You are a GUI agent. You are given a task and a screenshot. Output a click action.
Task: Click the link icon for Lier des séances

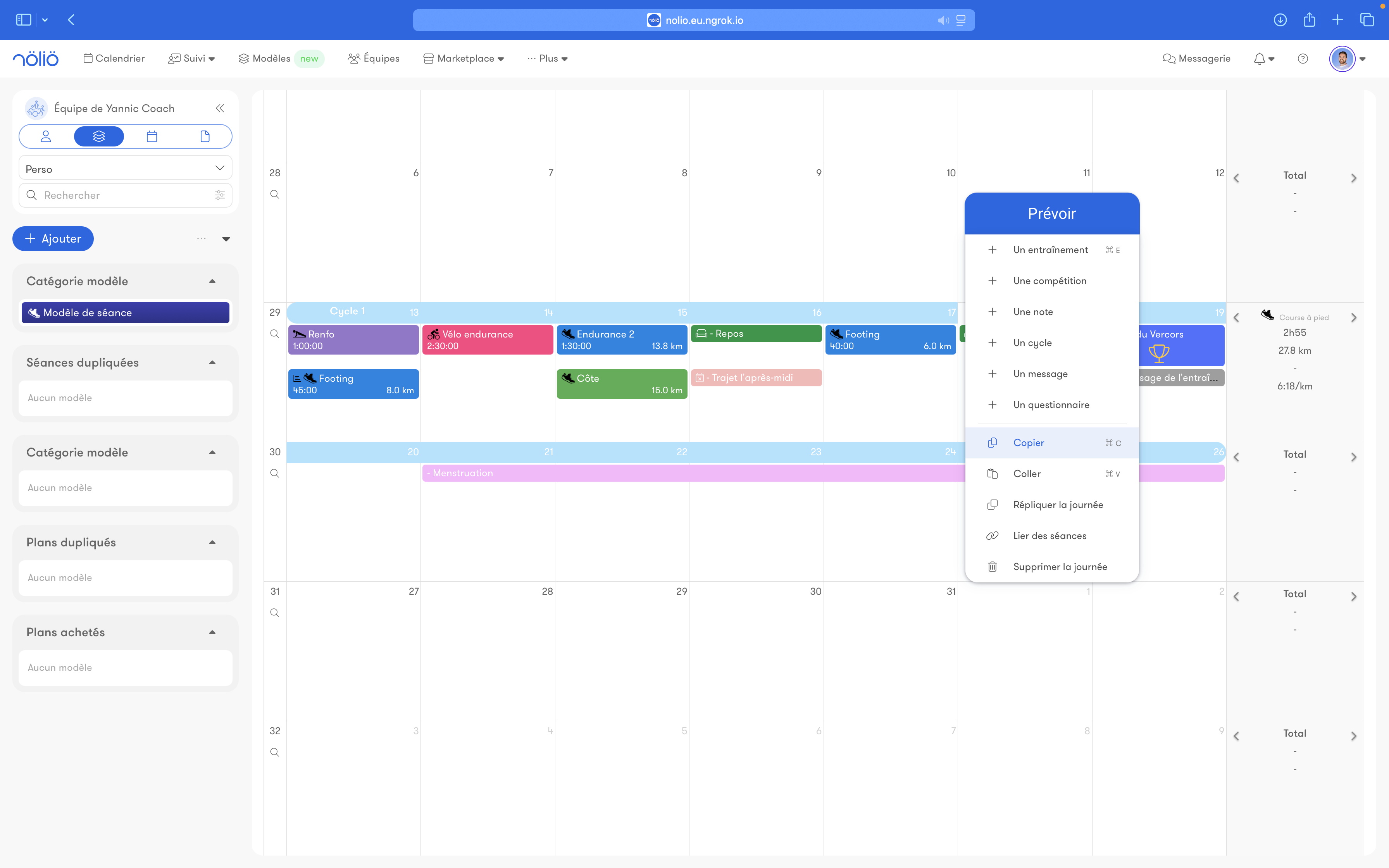pyautogui.click(x=993, y=536)
